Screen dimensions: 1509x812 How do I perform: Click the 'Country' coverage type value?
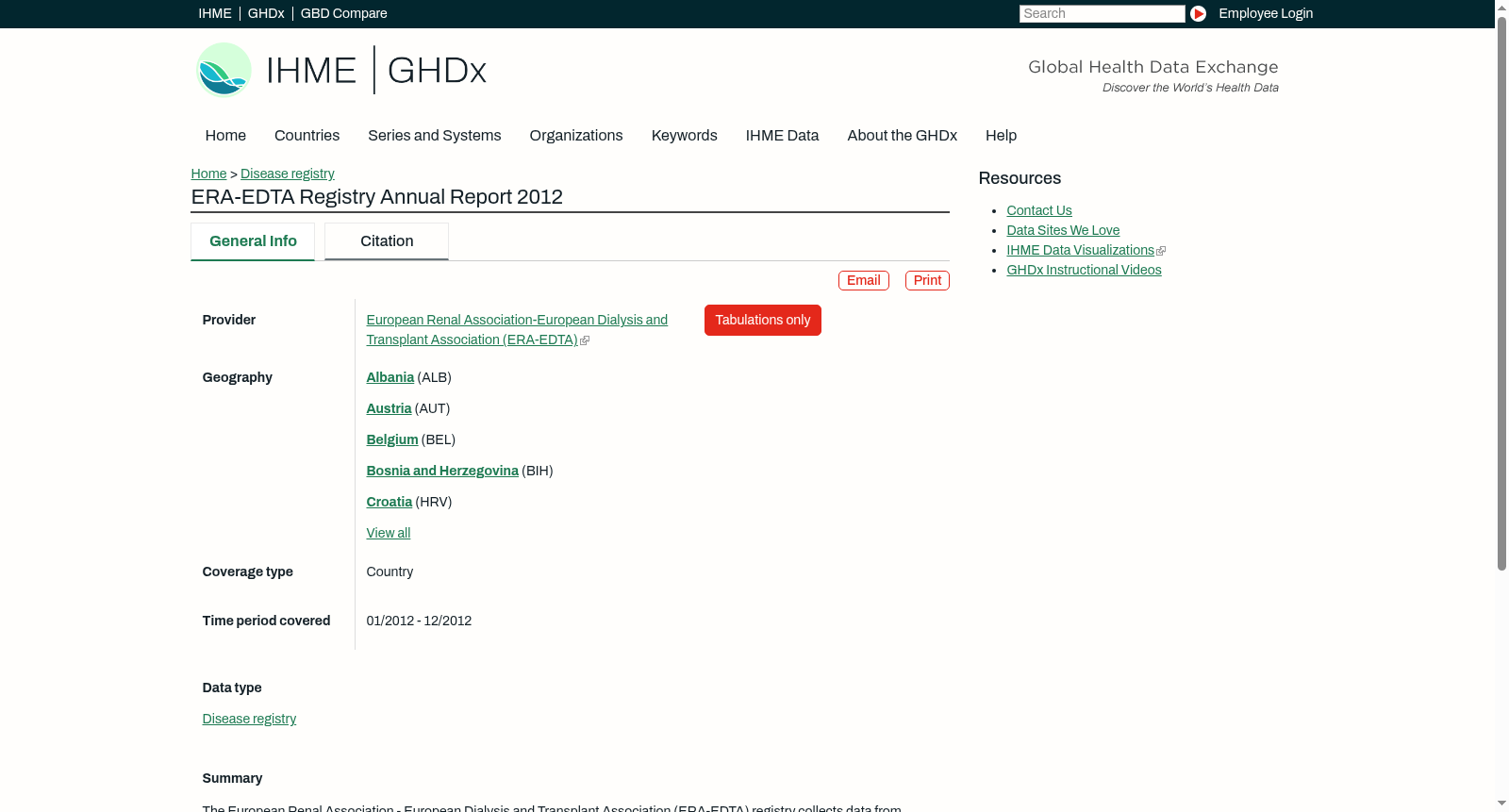390,572
